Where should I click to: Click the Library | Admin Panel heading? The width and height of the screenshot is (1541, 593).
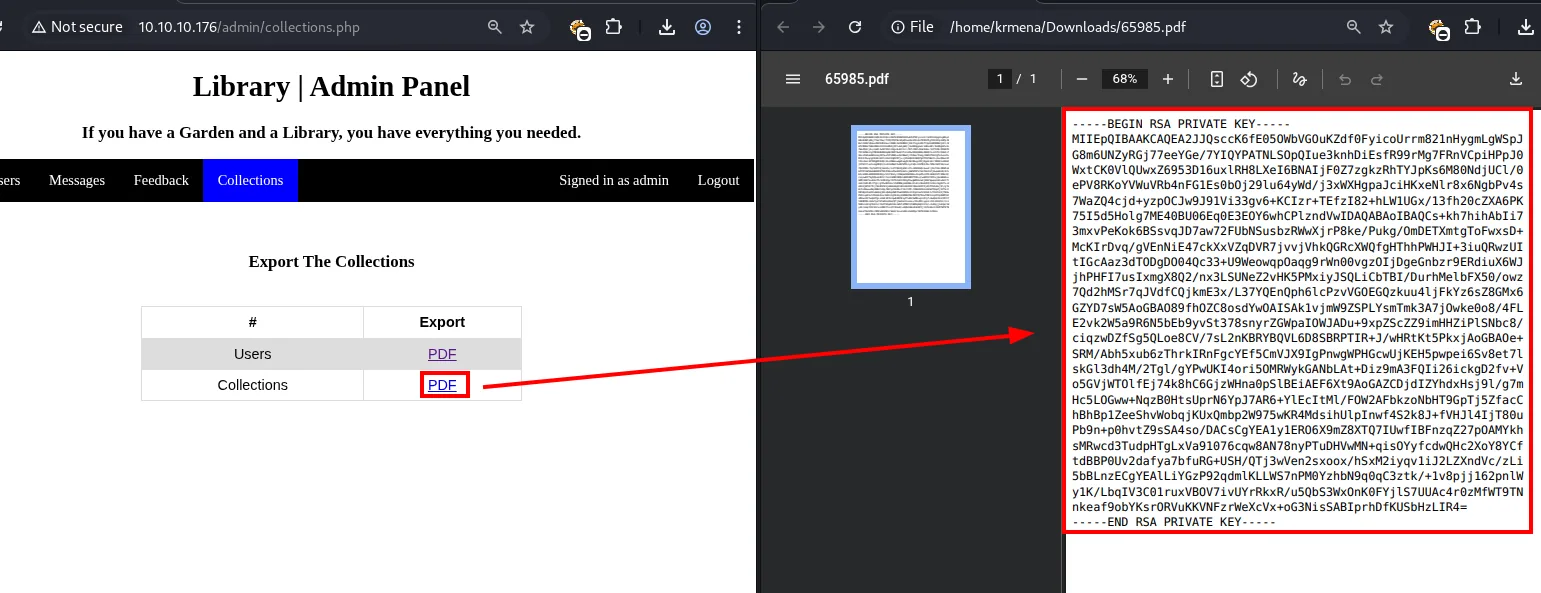pyautogui.click(x=331, y=87)
